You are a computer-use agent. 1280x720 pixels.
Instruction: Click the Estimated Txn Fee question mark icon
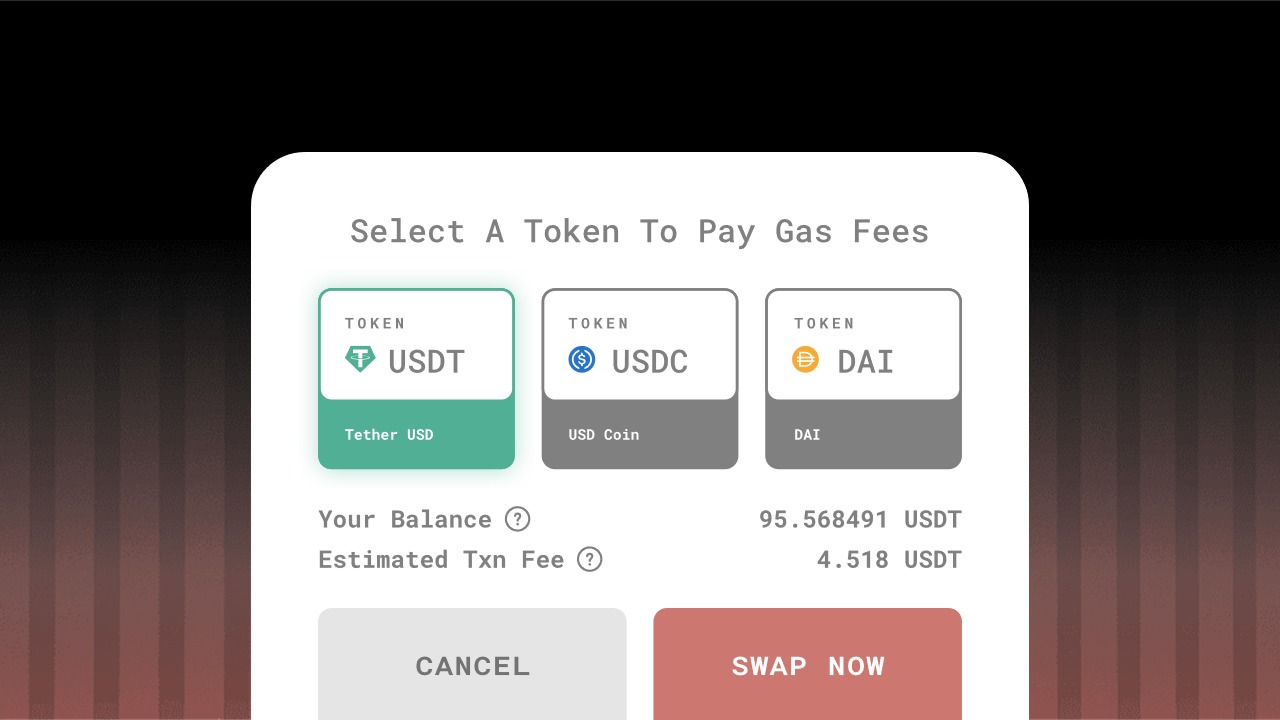point(589,560)
